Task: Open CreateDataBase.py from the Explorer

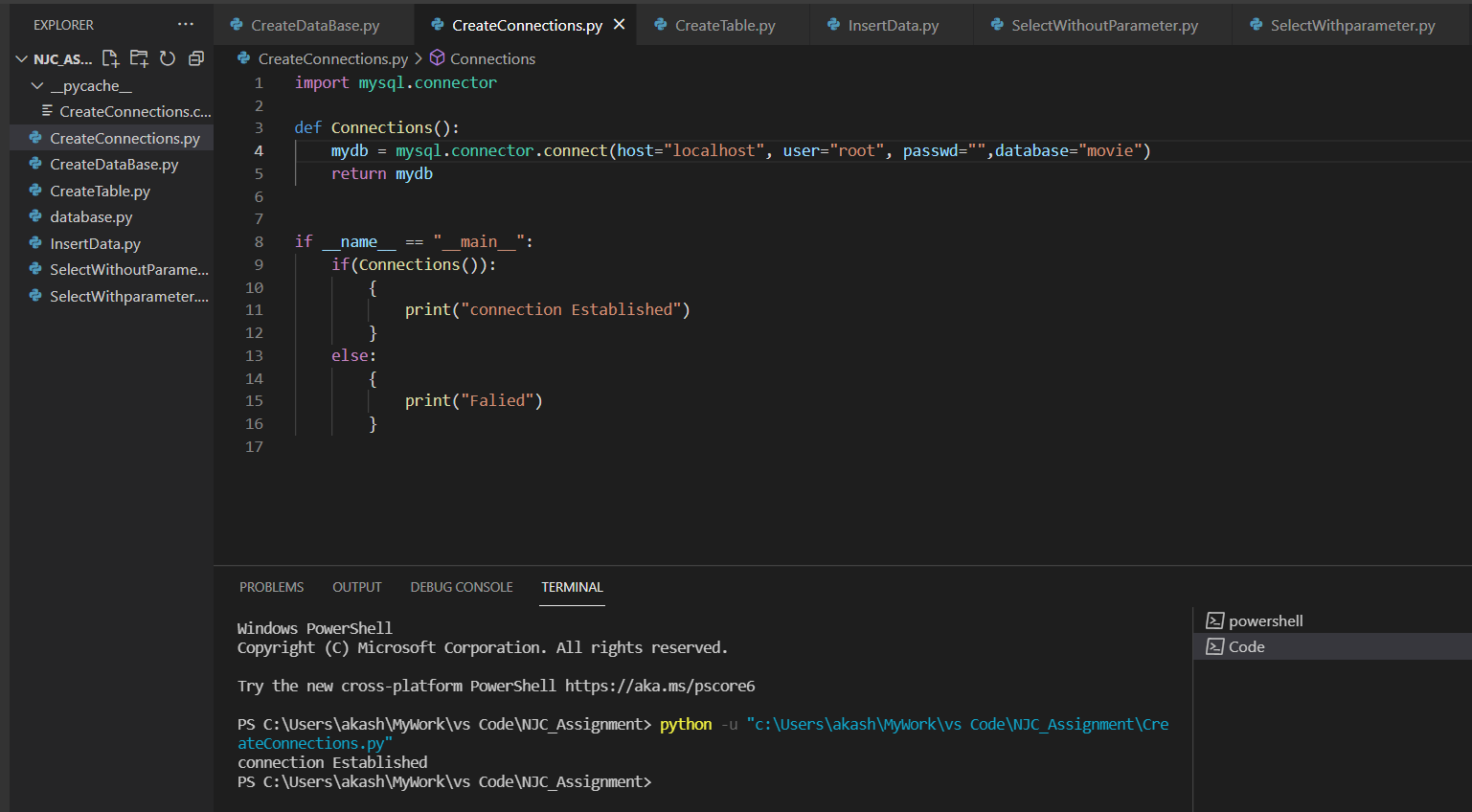Action: (111, 164)
